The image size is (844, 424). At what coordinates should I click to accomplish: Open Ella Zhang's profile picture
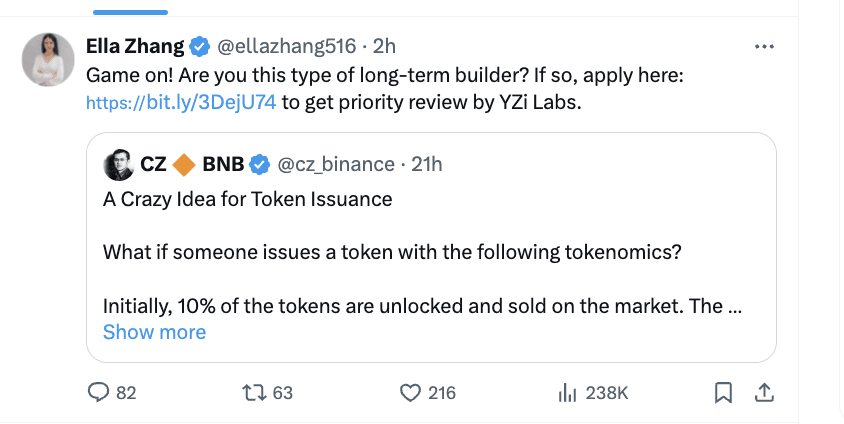(x=48, y=60)
